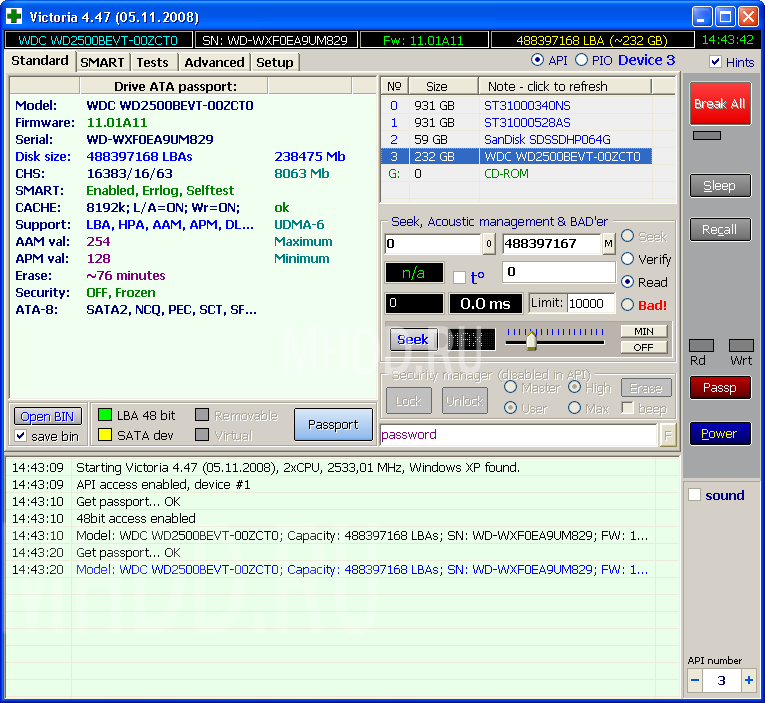Click the M button beside end LBA
This screenshot has height=703, width=765.
pyautogui.click(x=608, y=244)
